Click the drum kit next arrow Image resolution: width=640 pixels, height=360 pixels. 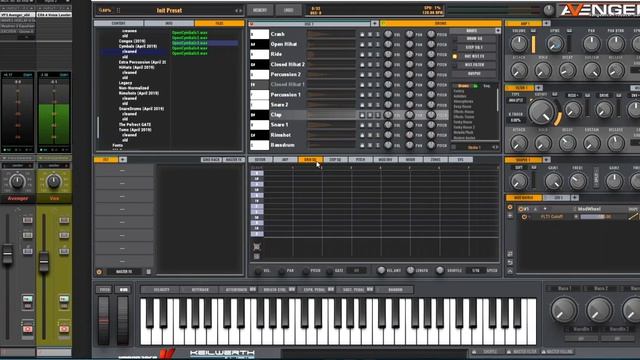pyautogui.click(x=497, y=147)
